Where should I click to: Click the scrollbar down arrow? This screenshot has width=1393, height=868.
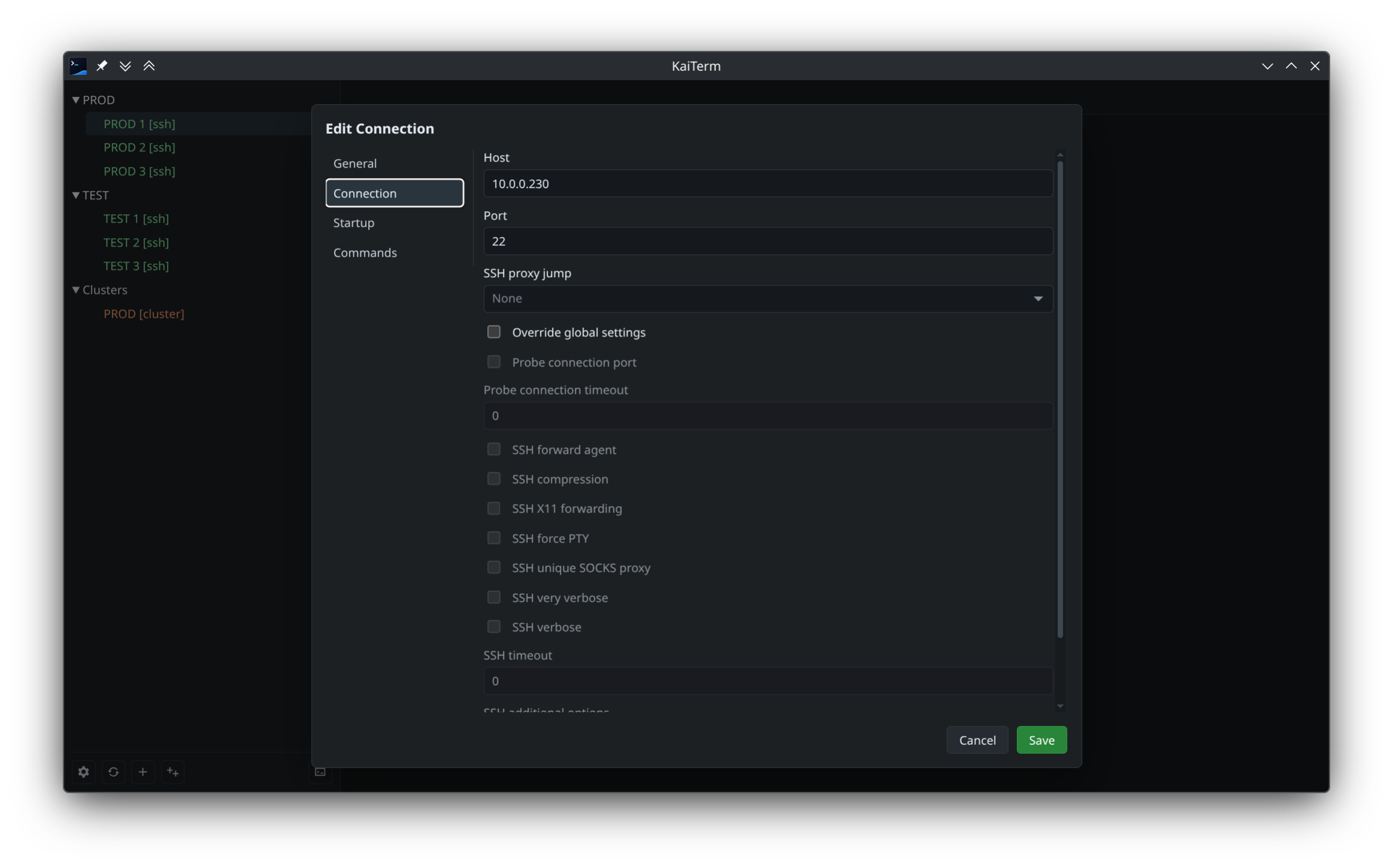coord(1060,706)
